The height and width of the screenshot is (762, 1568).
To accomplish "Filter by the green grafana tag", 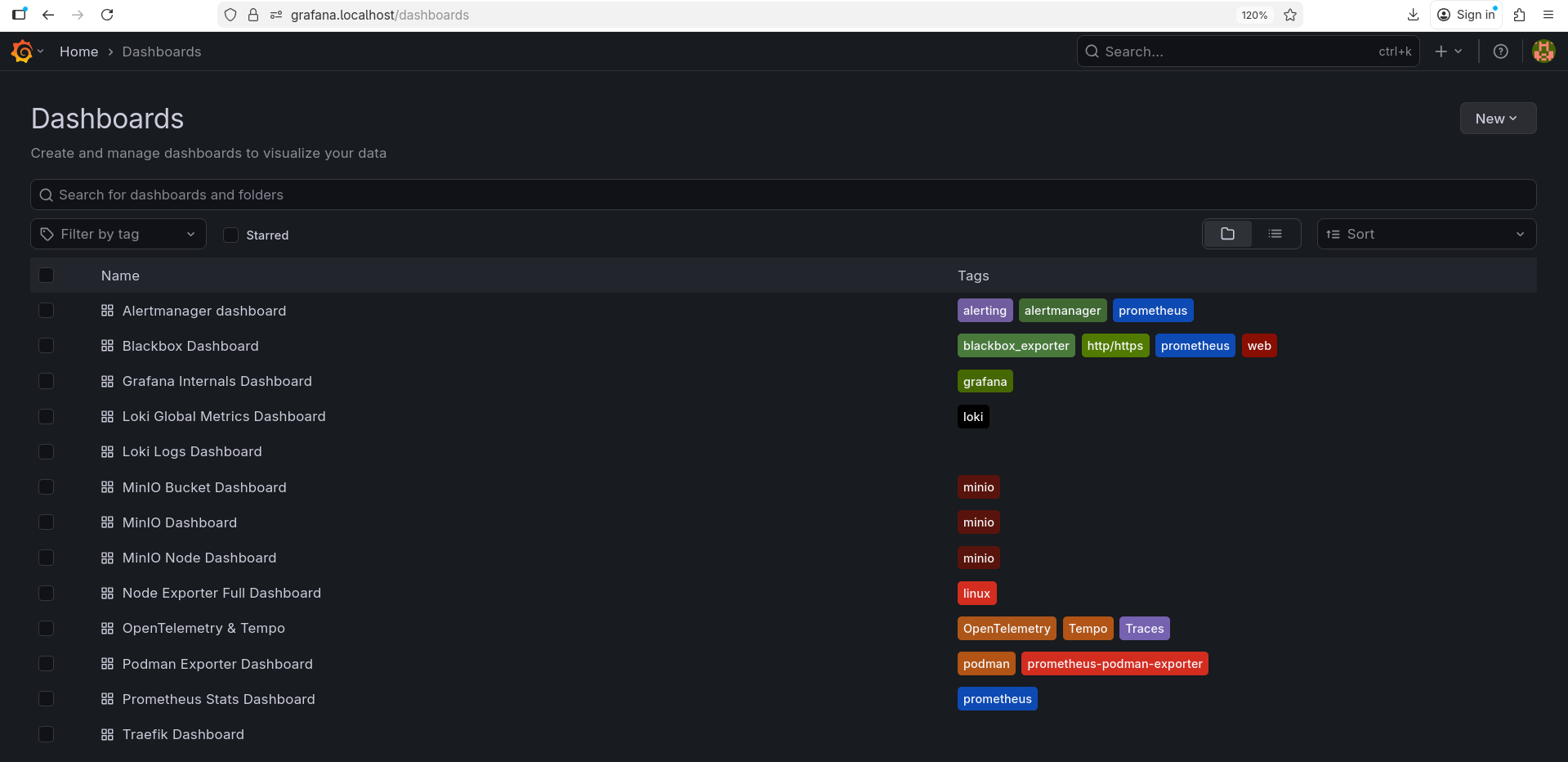I will (x=985, y=382).
